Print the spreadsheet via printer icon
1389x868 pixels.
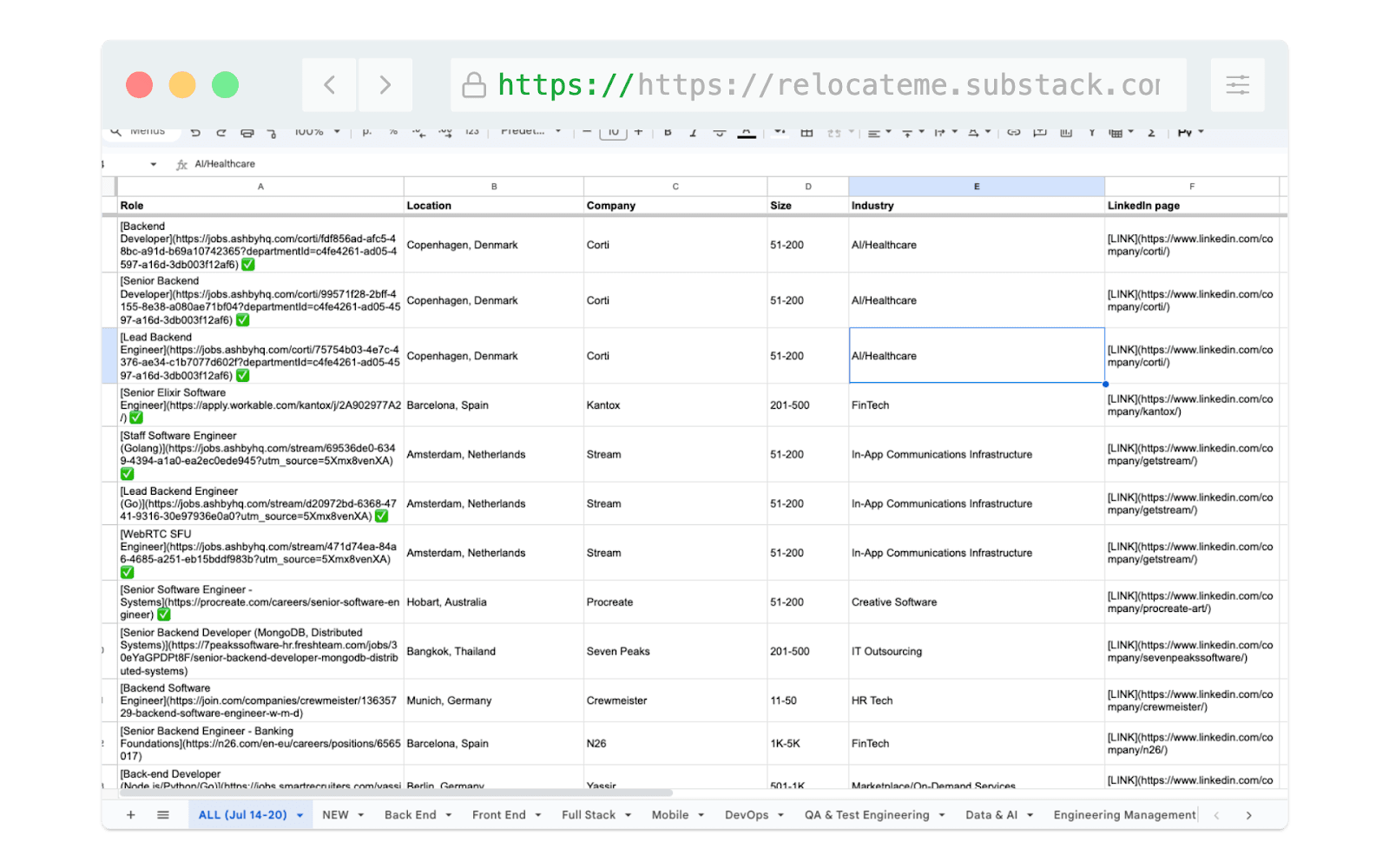[247, 133]
